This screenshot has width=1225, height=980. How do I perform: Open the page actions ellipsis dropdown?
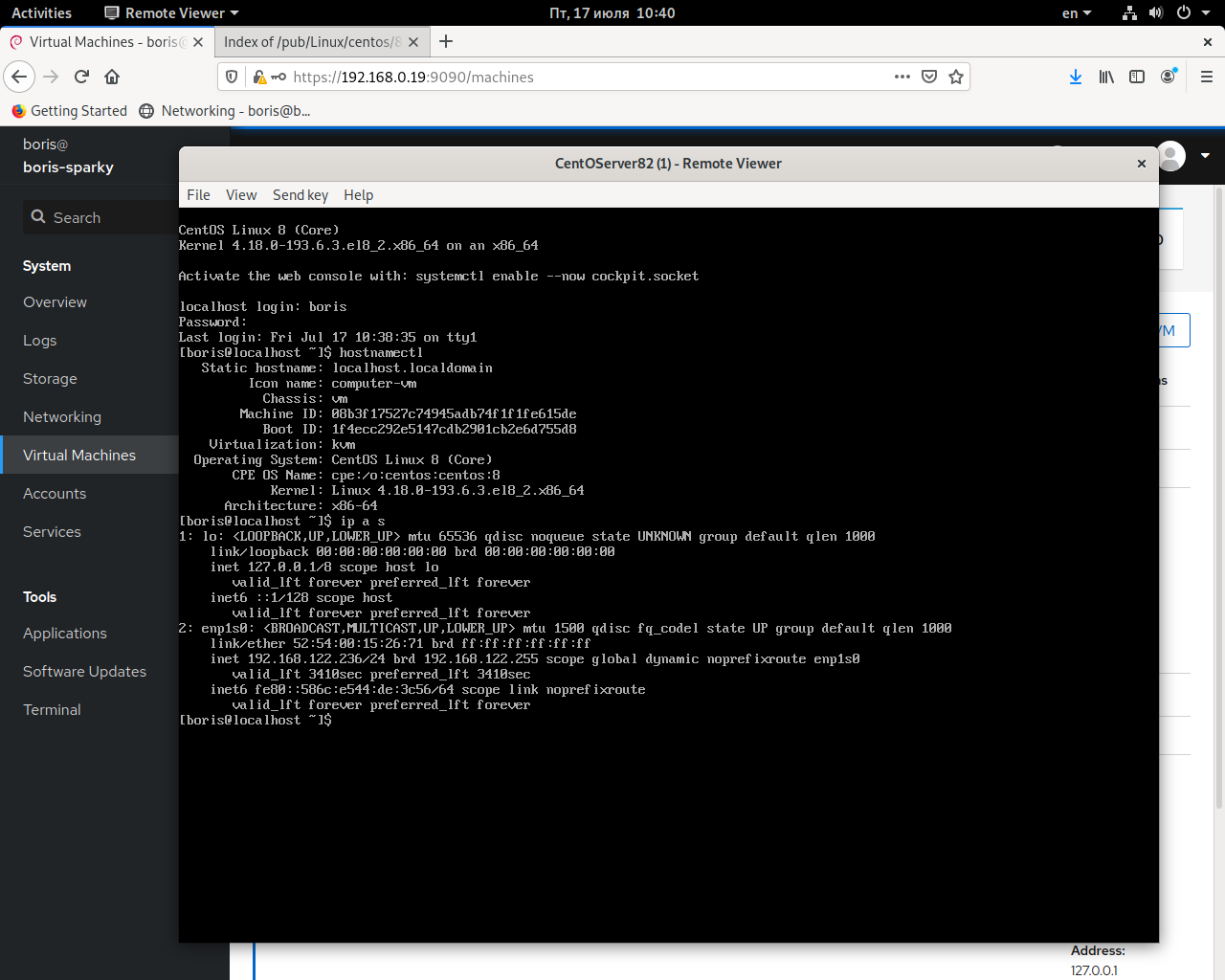click(902, 77)
